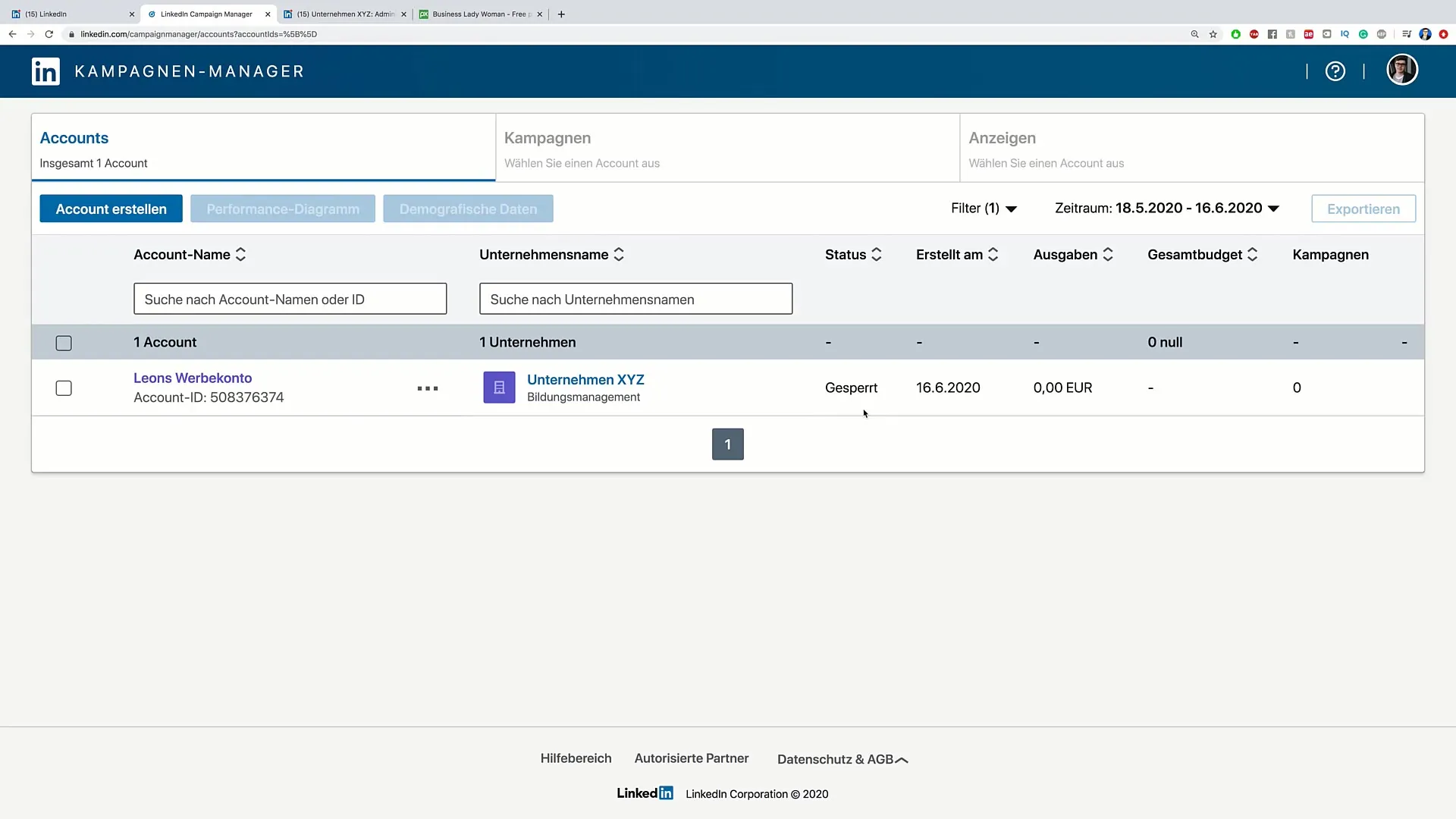Open the Filter (1) dropdown
This screenshot has width=1456, height=819.
coord(984,209)
